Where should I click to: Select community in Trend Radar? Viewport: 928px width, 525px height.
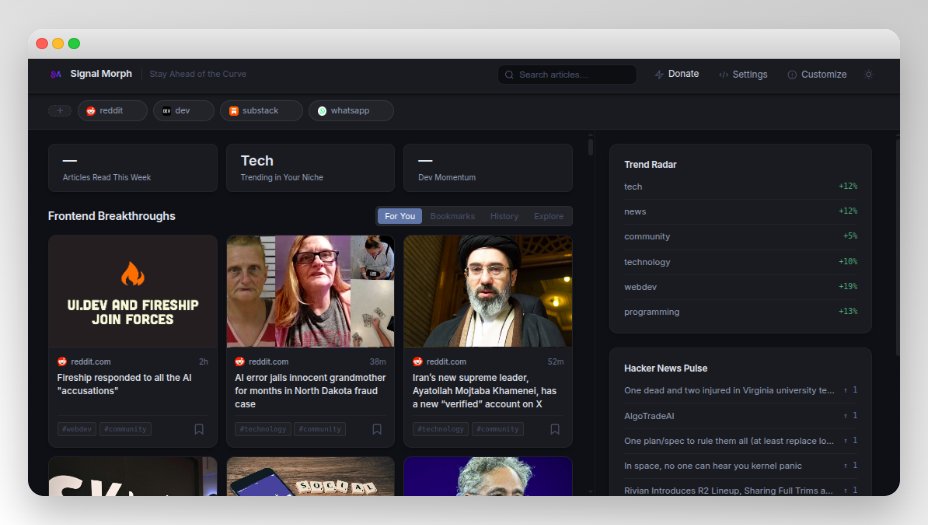click(x=740, y=236)
